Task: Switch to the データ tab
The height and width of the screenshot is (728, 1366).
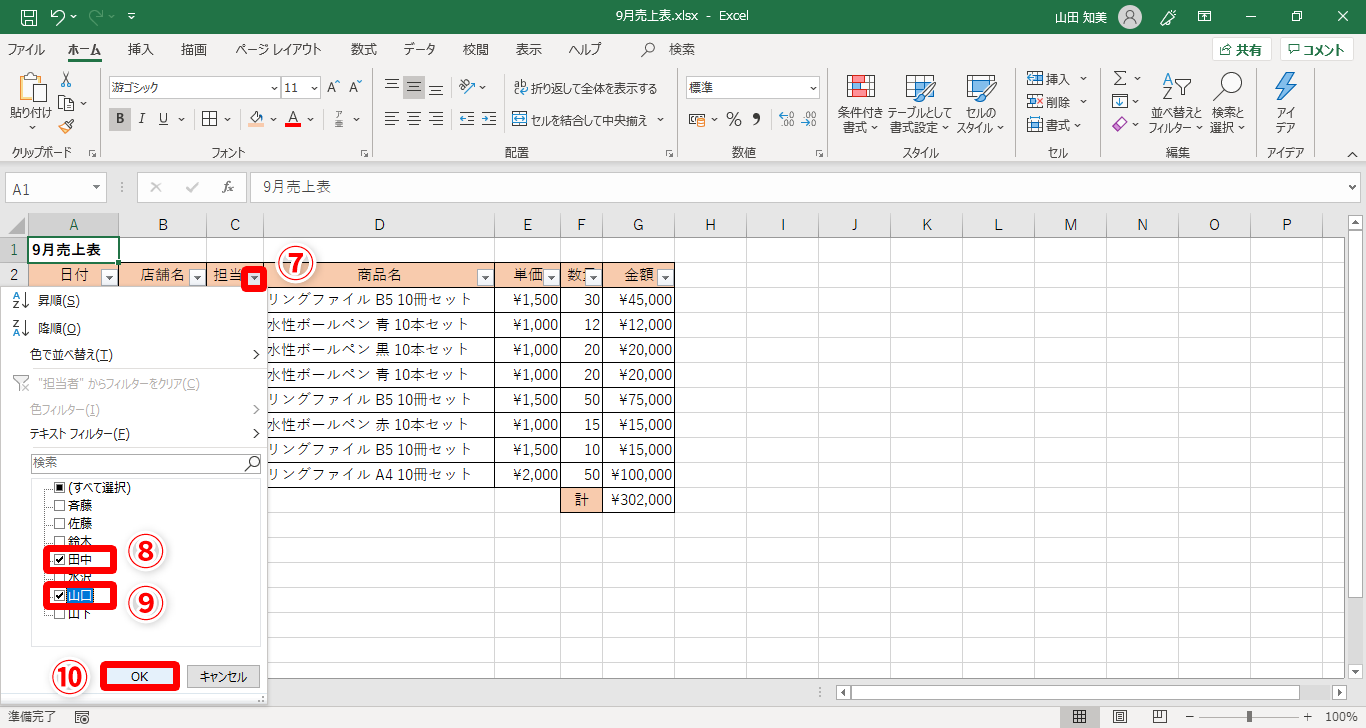Action: (x=420, y=49)
